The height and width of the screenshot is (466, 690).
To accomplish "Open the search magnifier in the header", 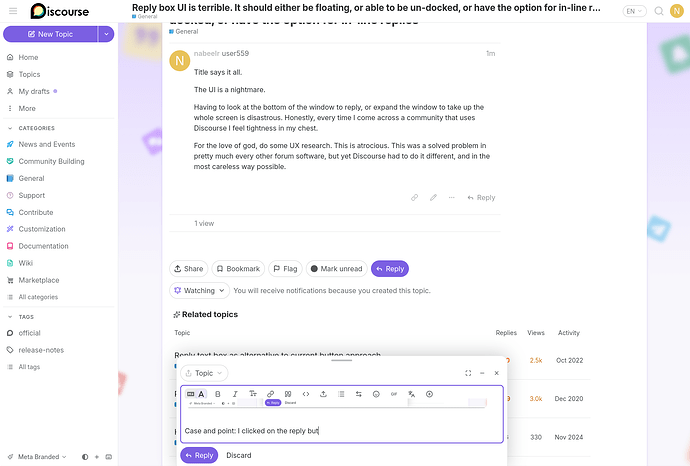I will click(x=659, y=11).
